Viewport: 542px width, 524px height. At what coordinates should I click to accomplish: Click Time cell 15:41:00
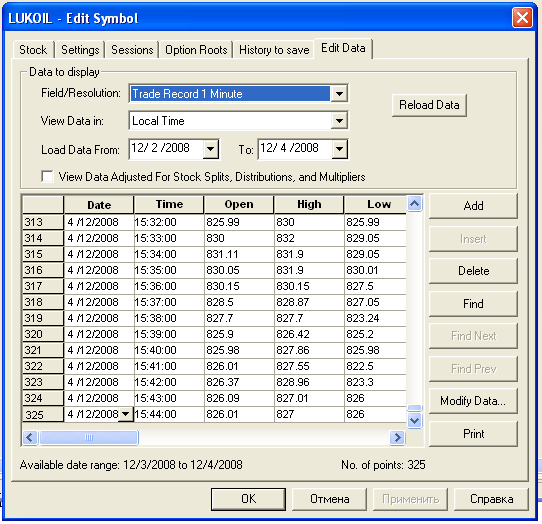(169, 366)
